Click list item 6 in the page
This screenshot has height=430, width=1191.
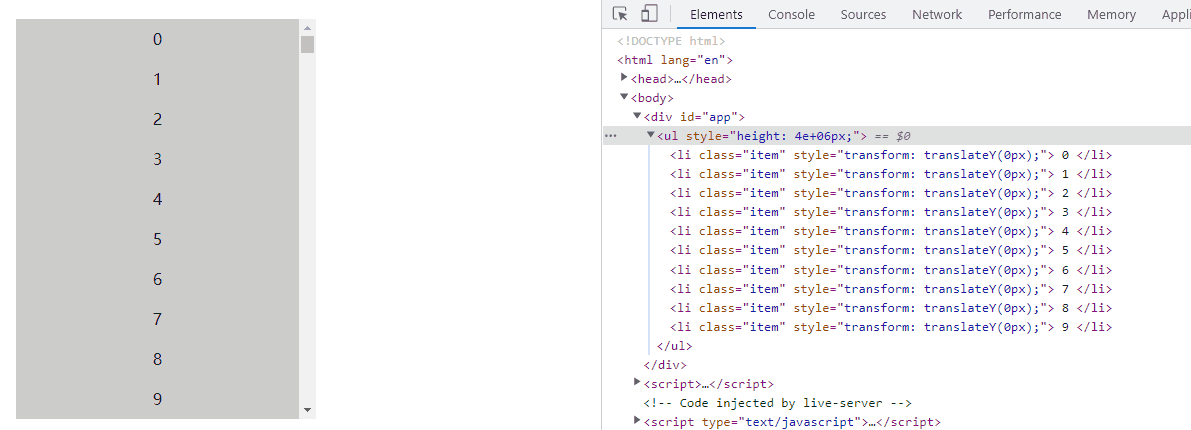pyautogui.click(x=157, y=279)
